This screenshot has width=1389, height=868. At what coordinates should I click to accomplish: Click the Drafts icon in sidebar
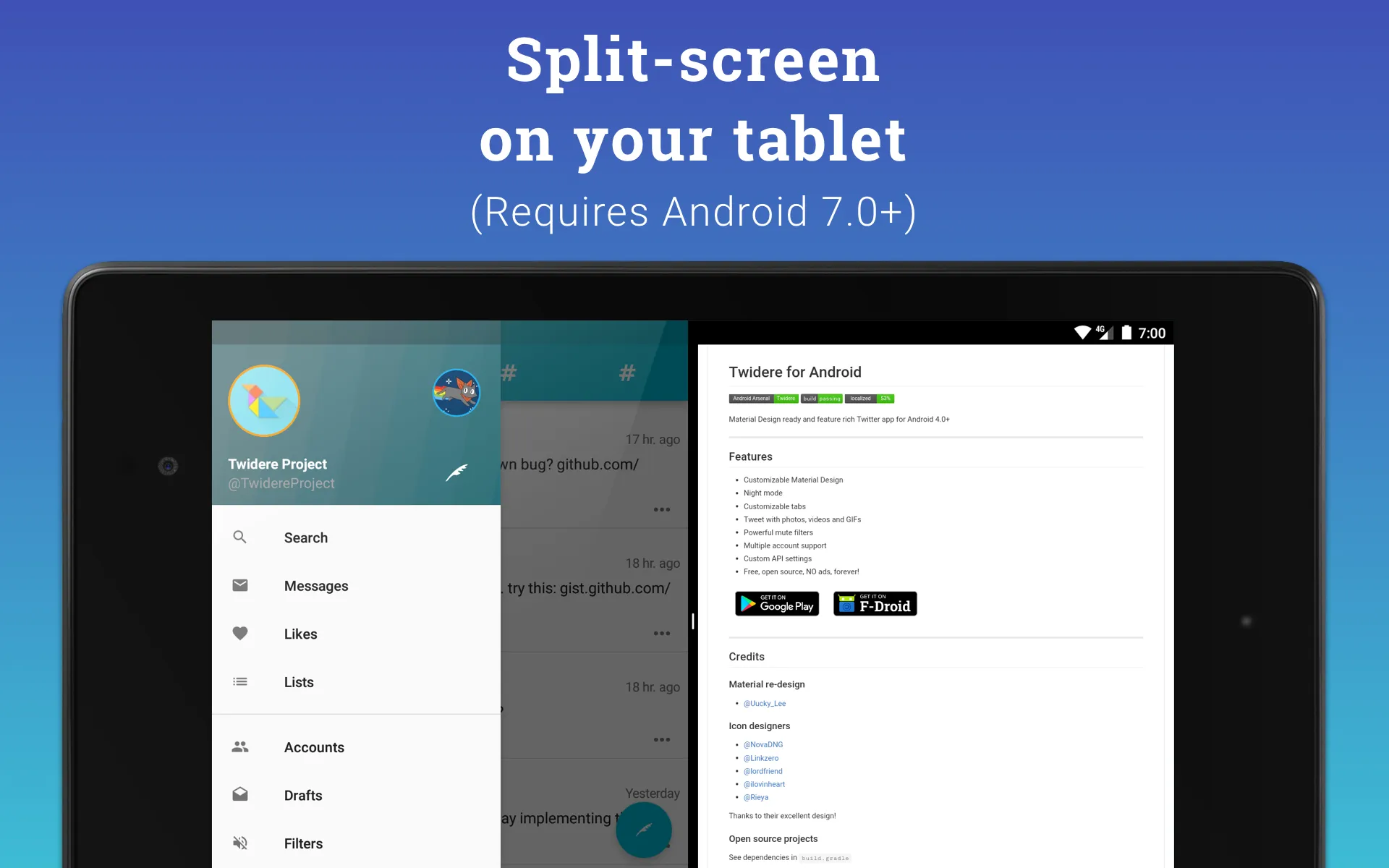click(240, 795)
